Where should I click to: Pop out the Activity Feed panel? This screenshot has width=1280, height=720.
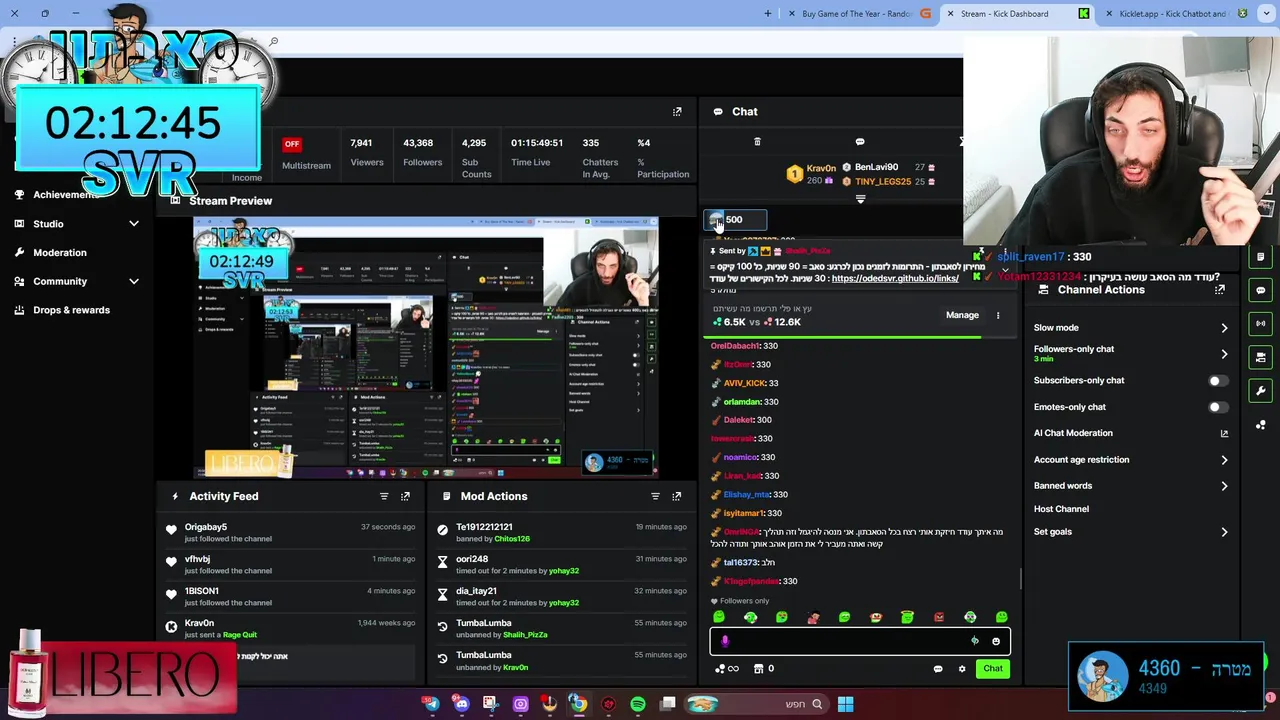pyautogui.click(x=405, y=496)
